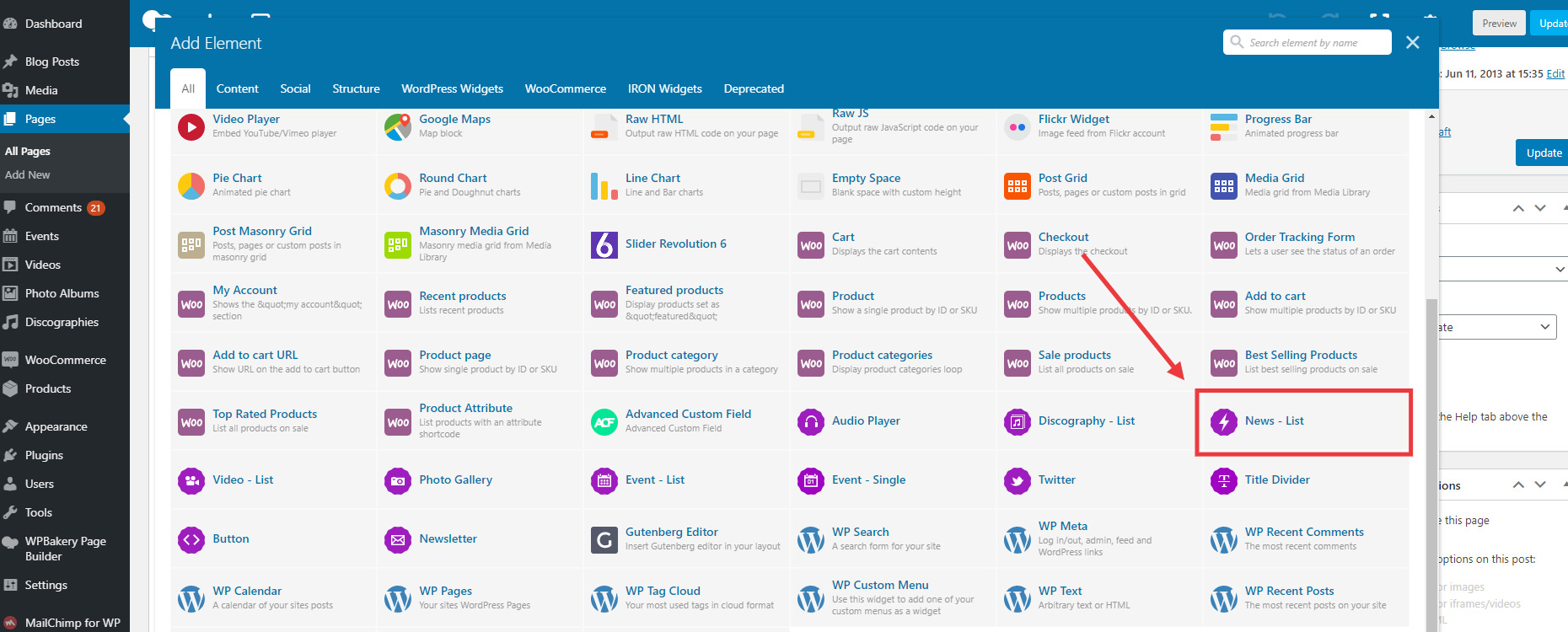Go to Discographies in sidebar
The image size is (1568, 632).
pos(65,322)
